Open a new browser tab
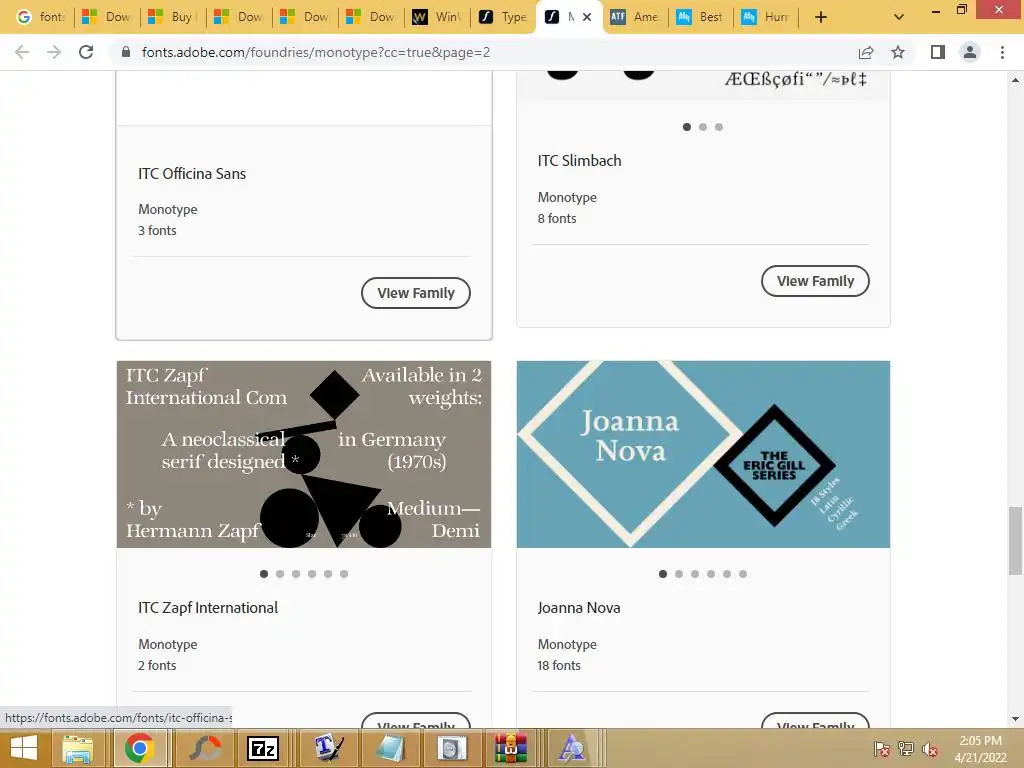 821,17
